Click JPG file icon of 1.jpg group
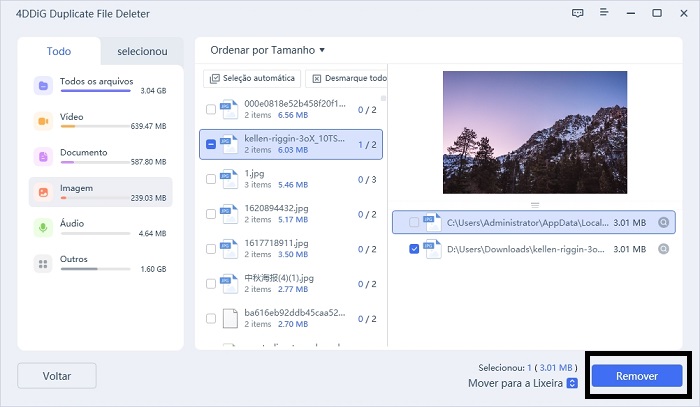This screenshot has width=700, height=407. click(x=229, y=179)
